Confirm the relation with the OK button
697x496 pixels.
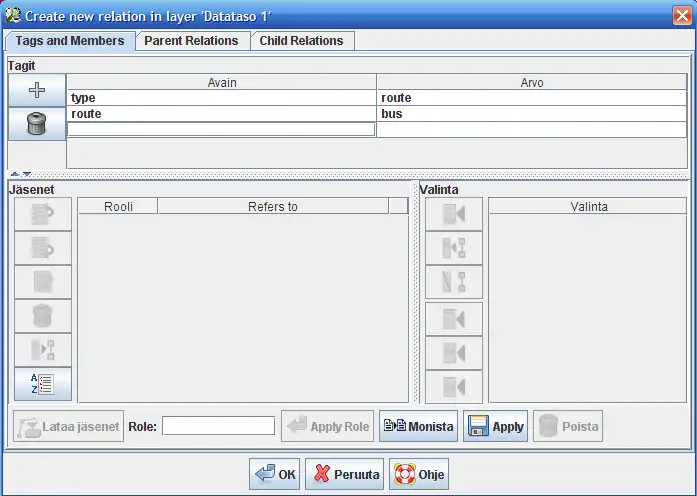pyautogui.click(x=275, y=475)
